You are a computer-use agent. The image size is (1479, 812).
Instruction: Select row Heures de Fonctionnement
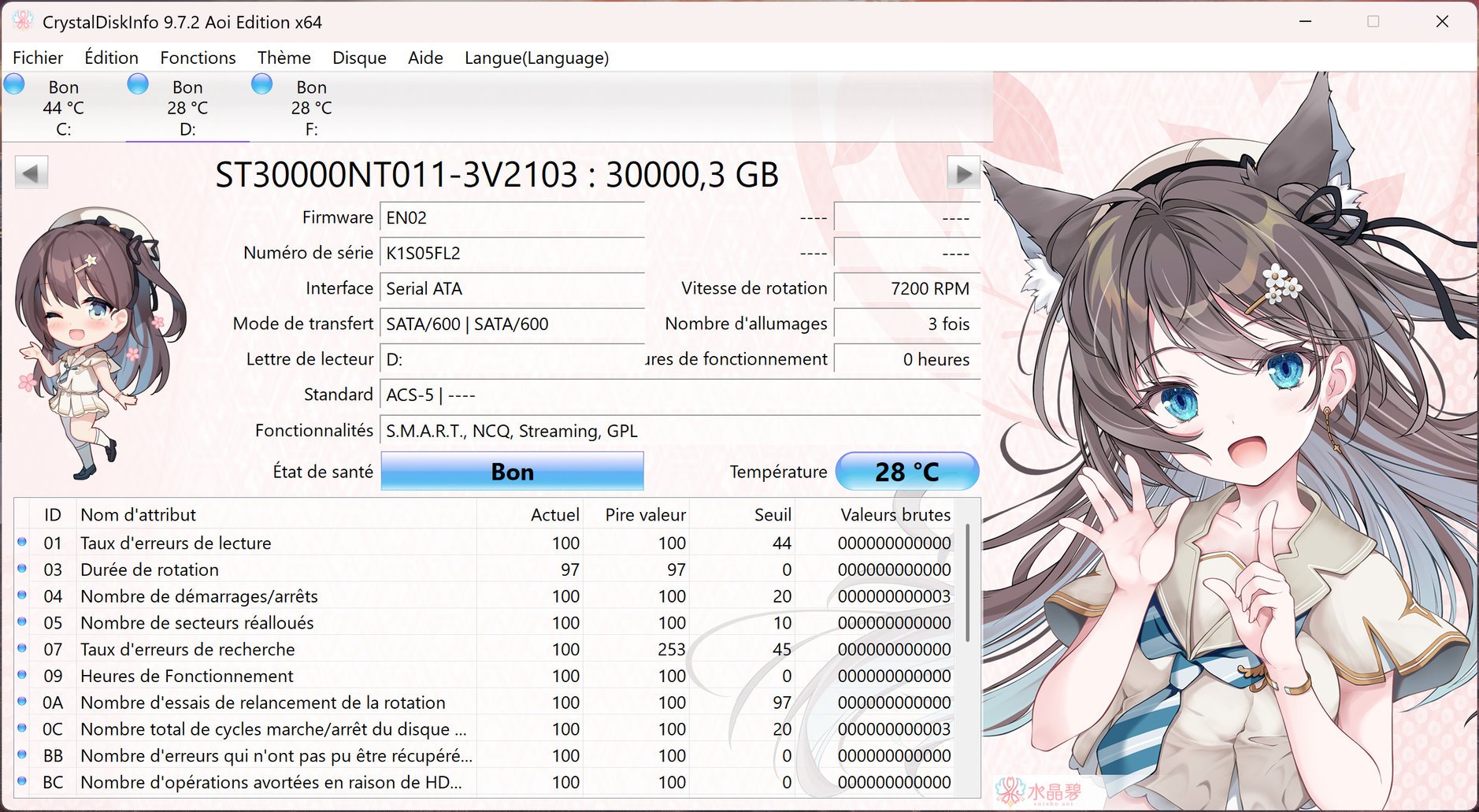484,676
